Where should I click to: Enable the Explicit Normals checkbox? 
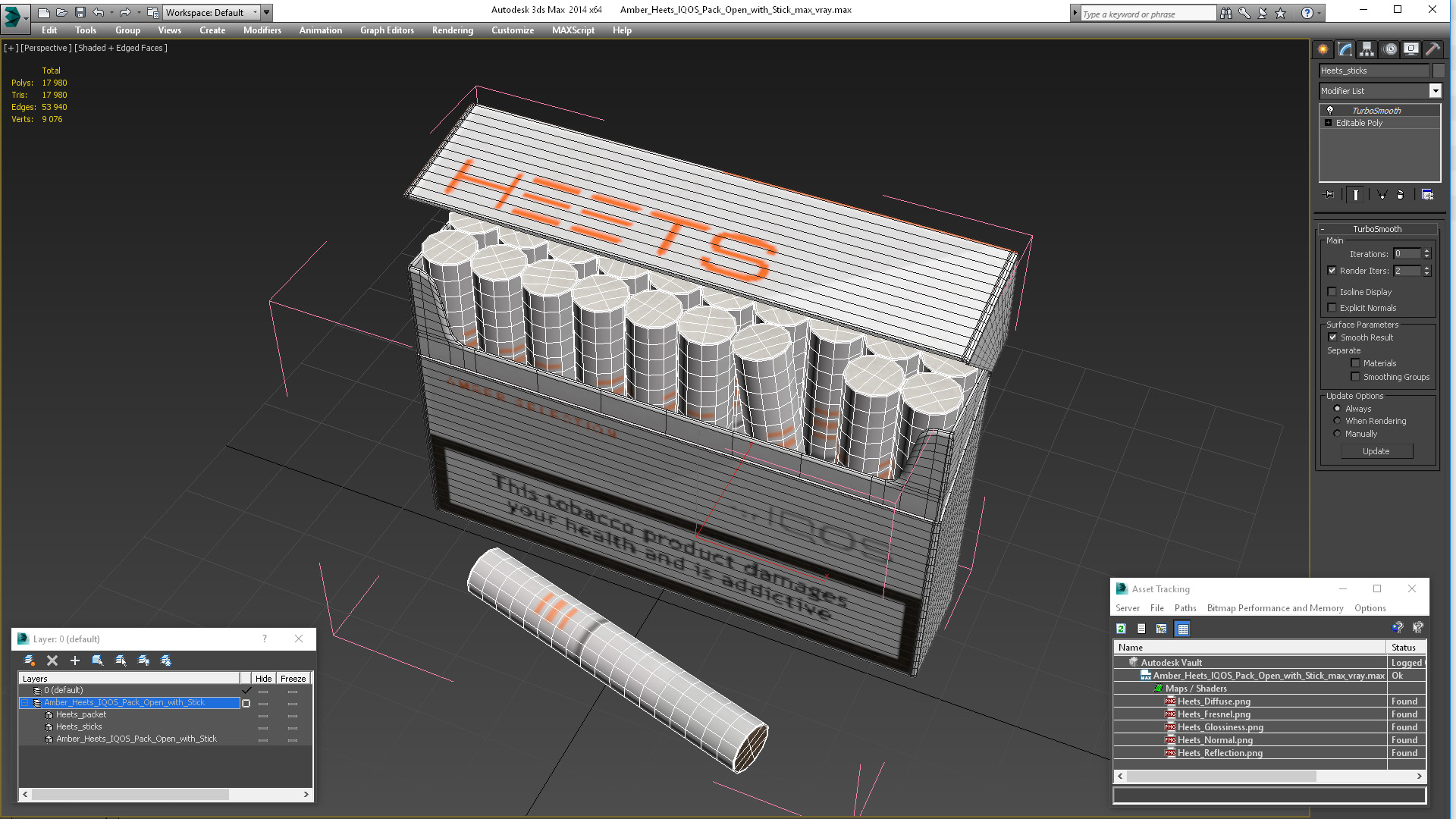point(1332,308)
